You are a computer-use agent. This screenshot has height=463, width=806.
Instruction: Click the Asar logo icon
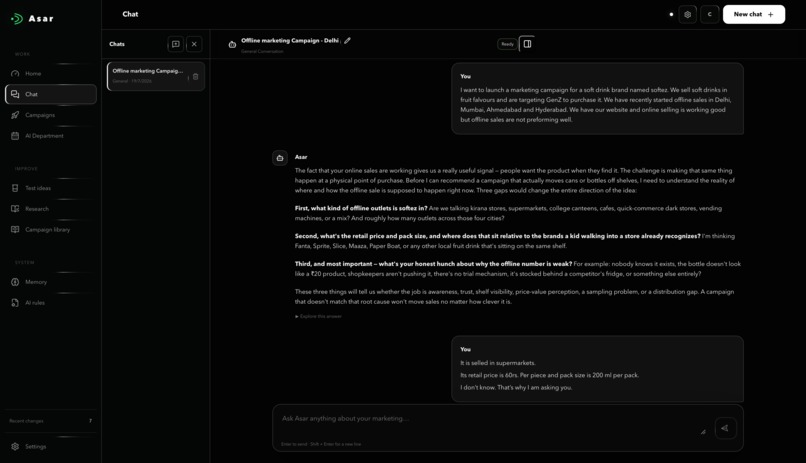(17, 19)
